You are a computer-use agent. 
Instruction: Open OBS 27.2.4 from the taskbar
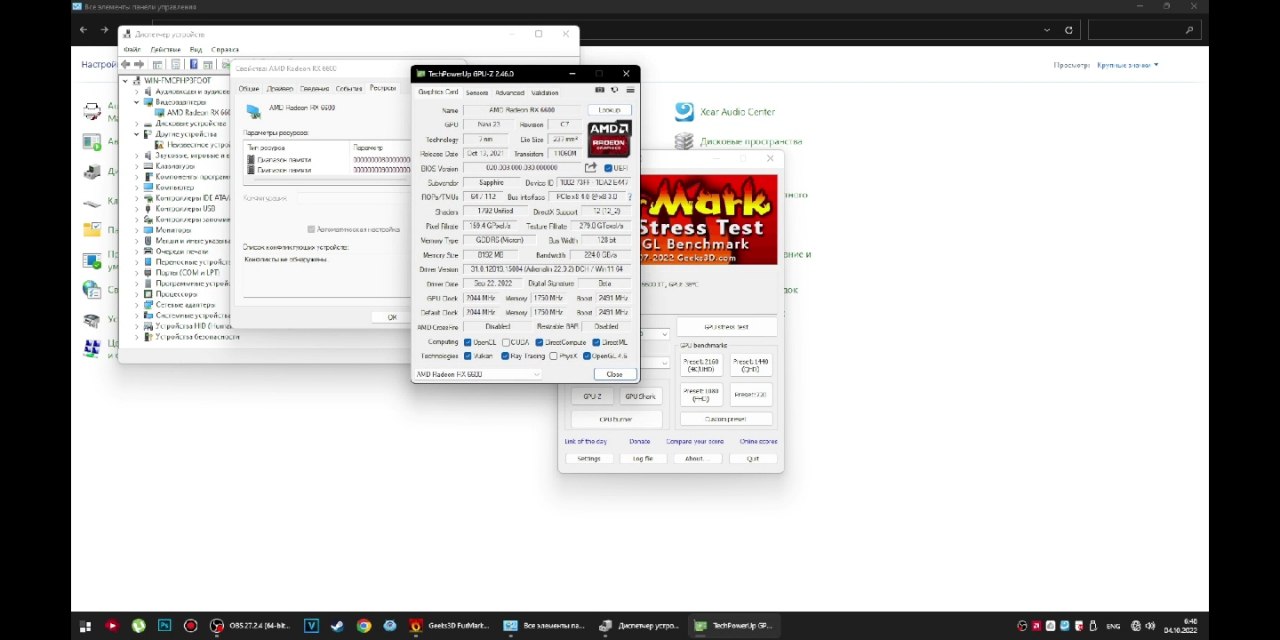pyautogui.click(x=251, y=626)
